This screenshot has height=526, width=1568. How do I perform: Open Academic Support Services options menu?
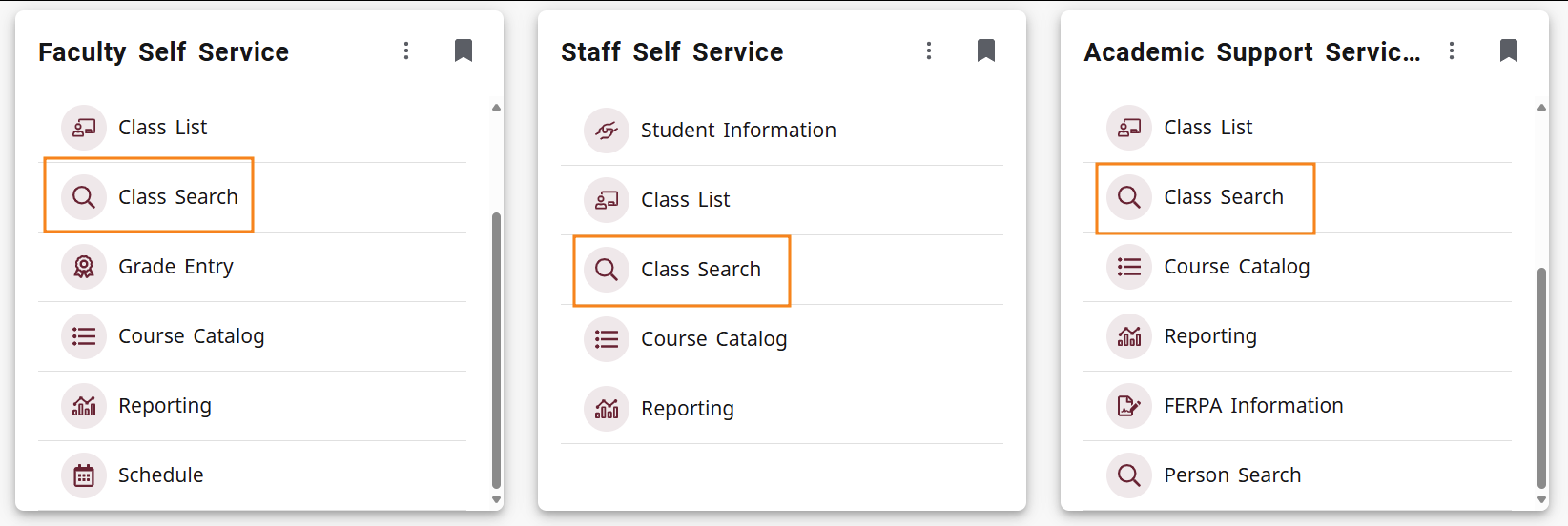(1452, 51)
